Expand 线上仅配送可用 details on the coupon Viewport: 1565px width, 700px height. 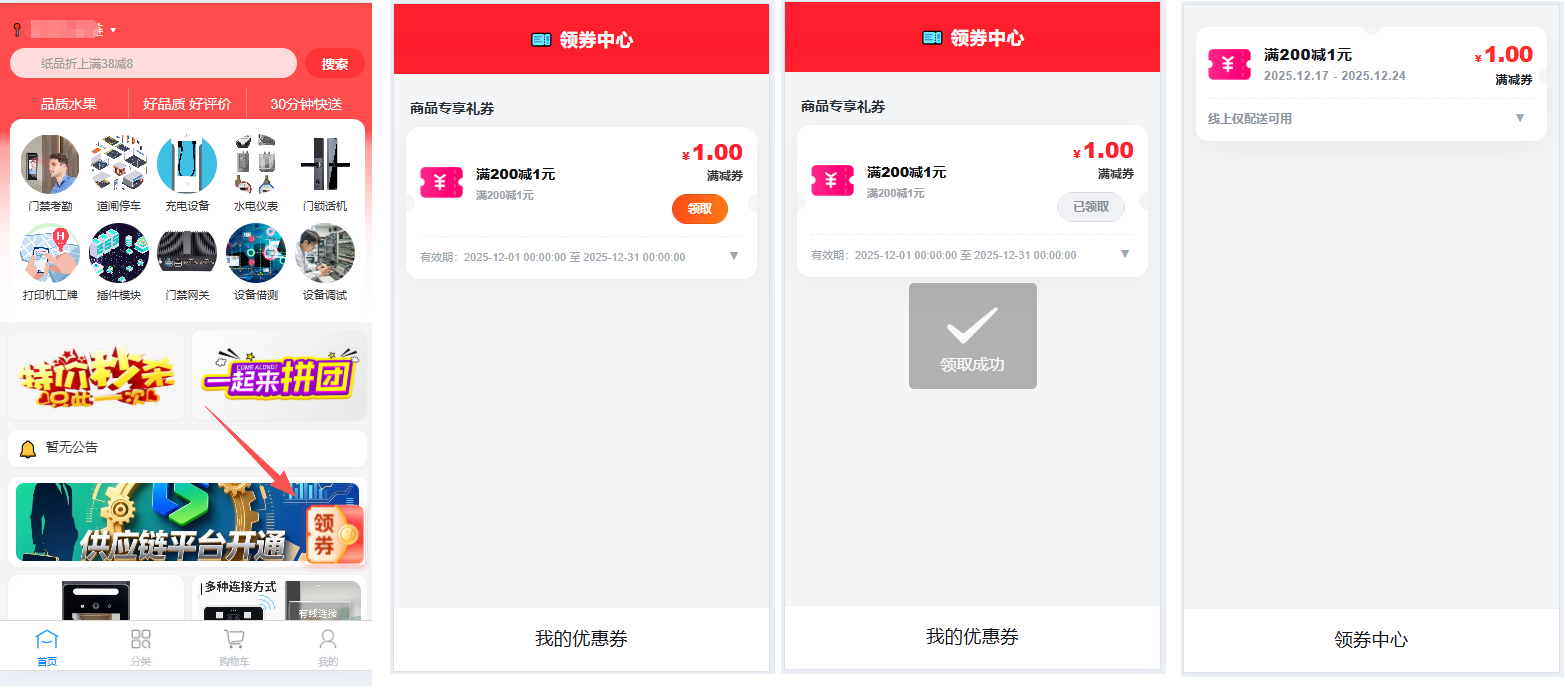1520,117
